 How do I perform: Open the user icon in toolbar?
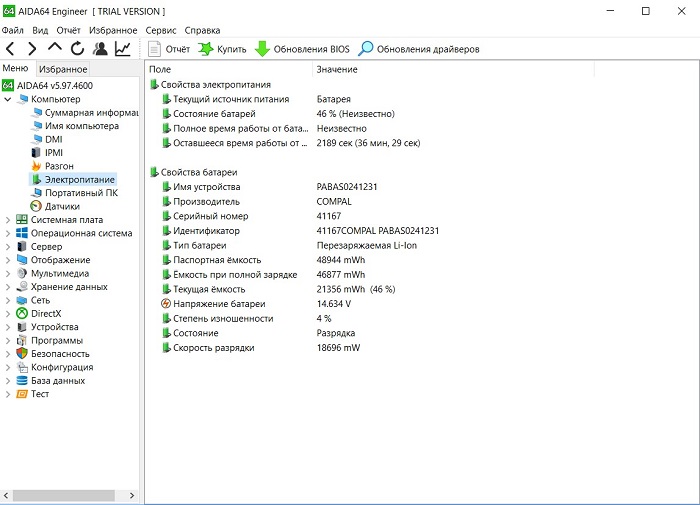click(100, 49)
